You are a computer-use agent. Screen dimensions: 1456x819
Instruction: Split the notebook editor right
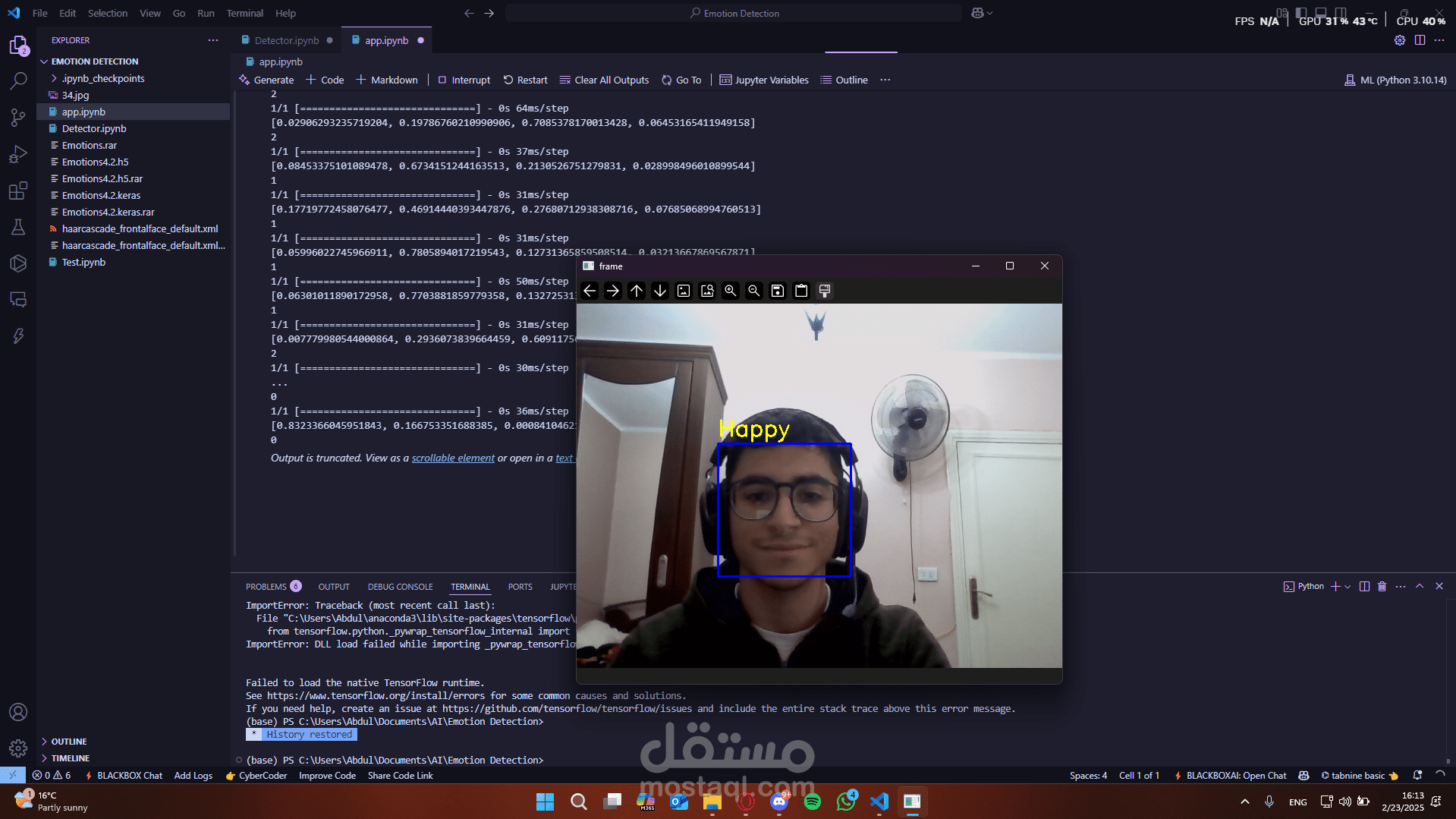pos(1420,40)
